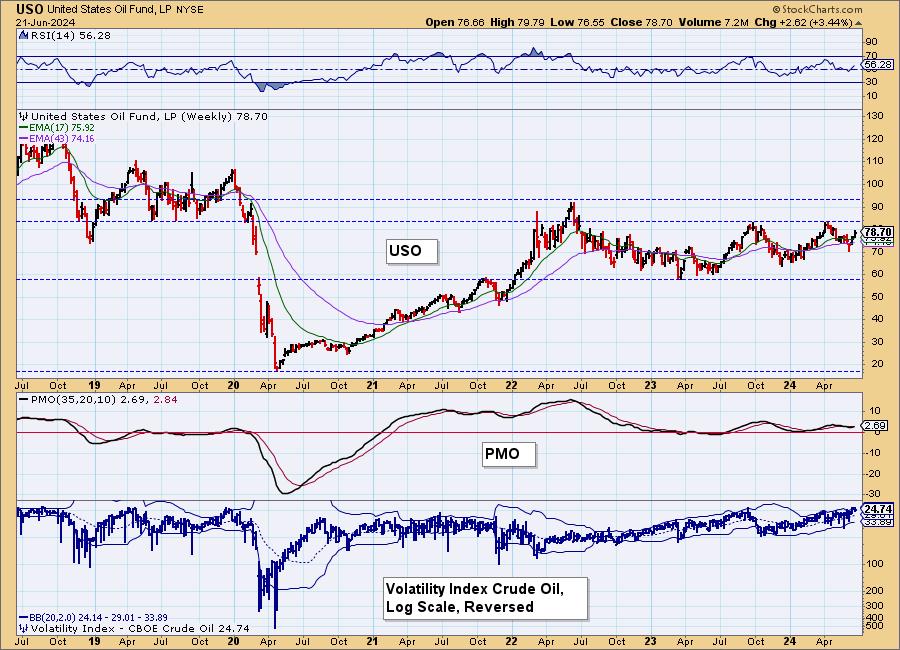Click the EMA(43) 74.16 legend text

(62, 138)
